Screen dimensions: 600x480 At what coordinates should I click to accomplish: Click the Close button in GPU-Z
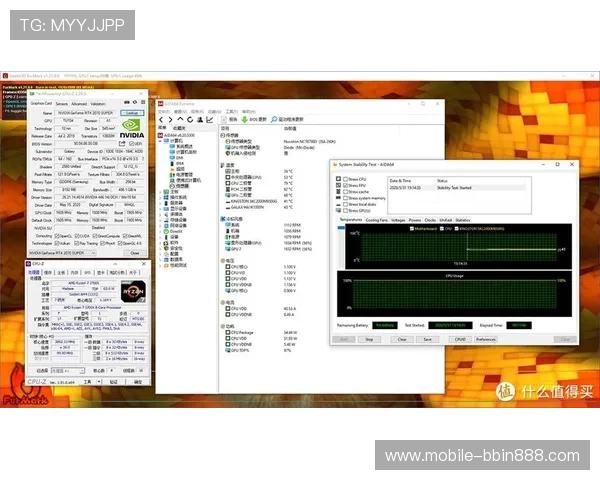135,253
